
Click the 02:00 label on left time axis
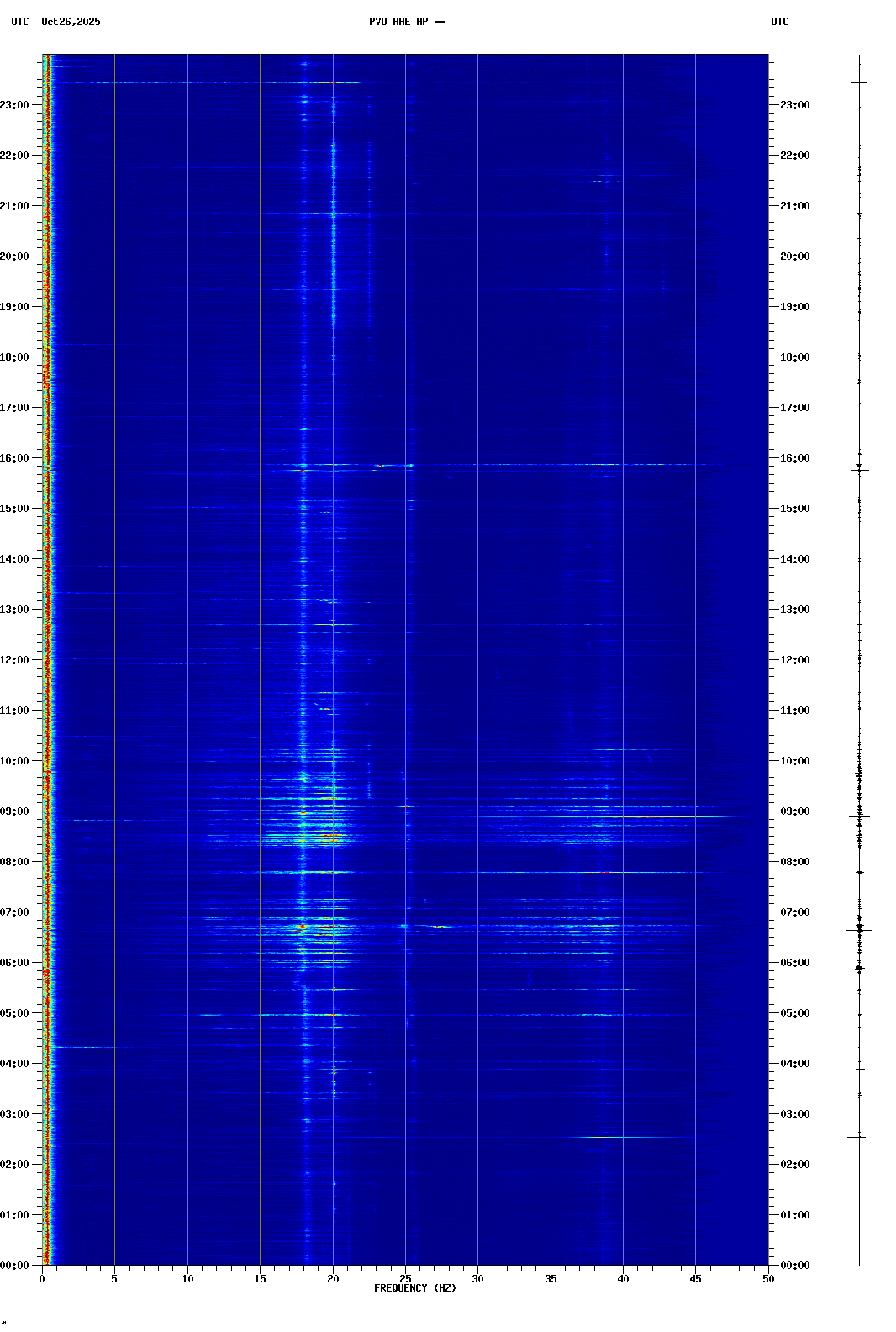pyautogui.click(x=14, y=1165)
